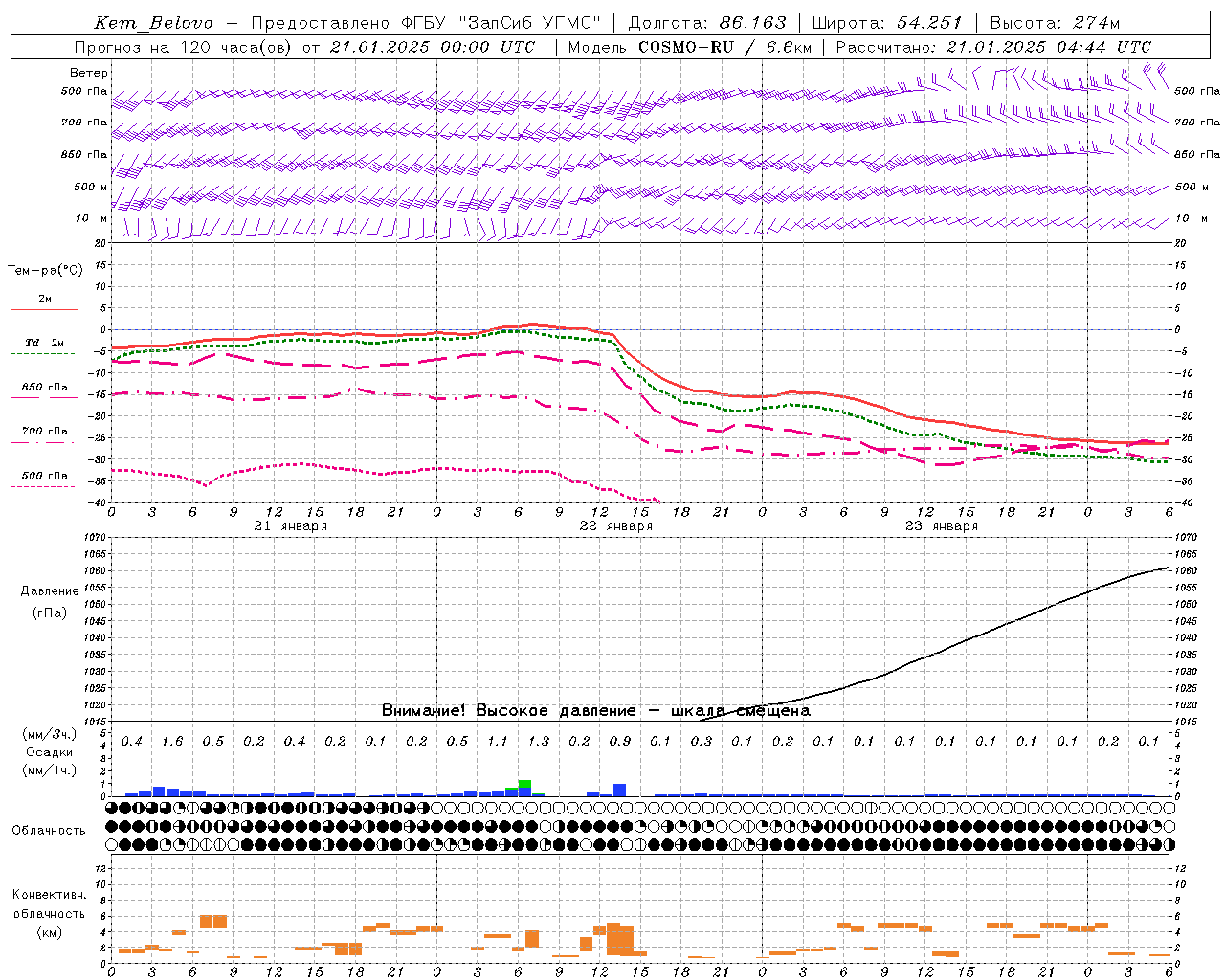Click the "Тем-ра(°C)" temperature label
The image size is (1225, 980).
coord(45,271)
